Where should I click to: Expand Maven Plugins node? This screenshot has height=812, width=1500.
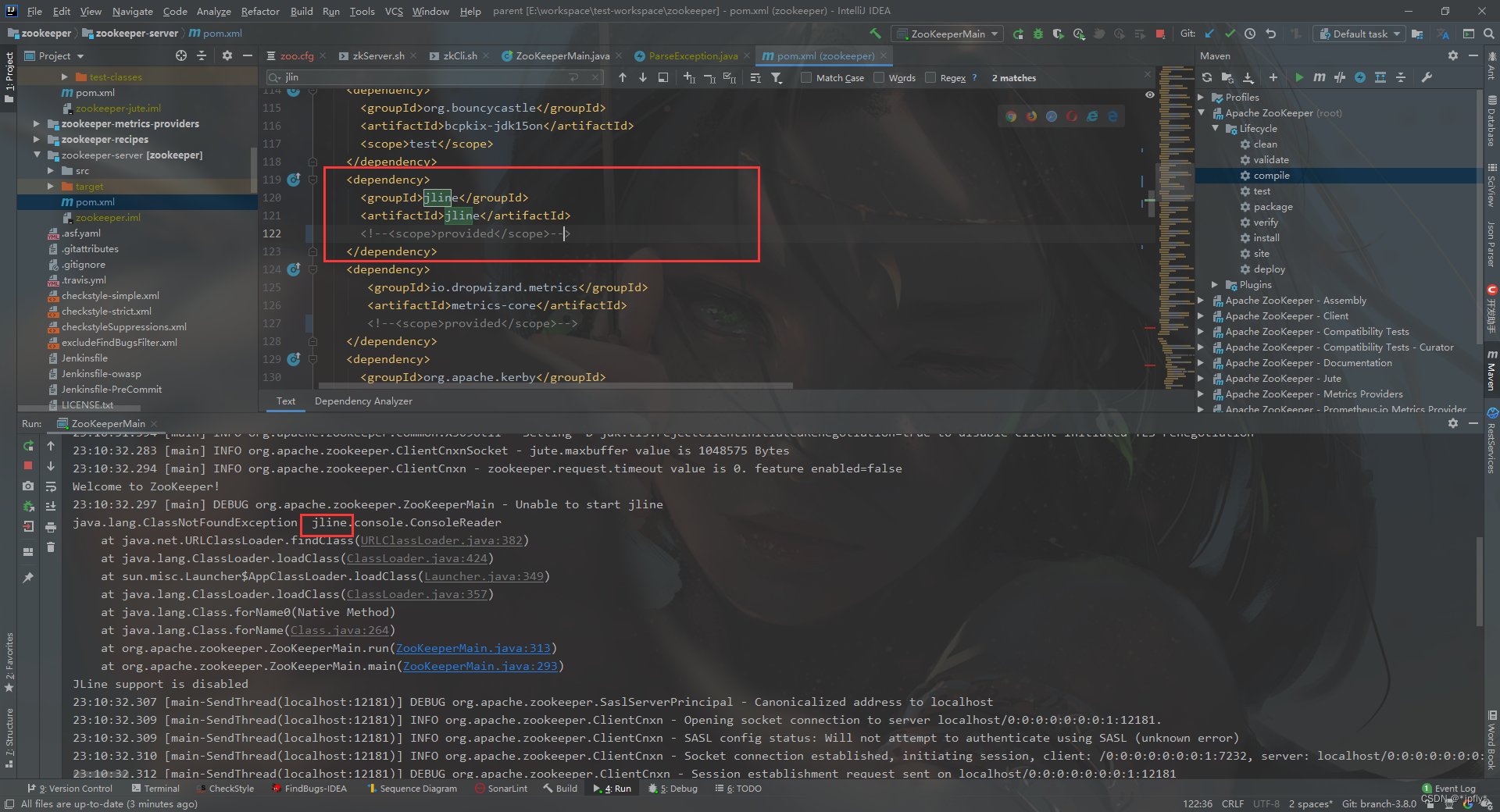[1215, 284]
